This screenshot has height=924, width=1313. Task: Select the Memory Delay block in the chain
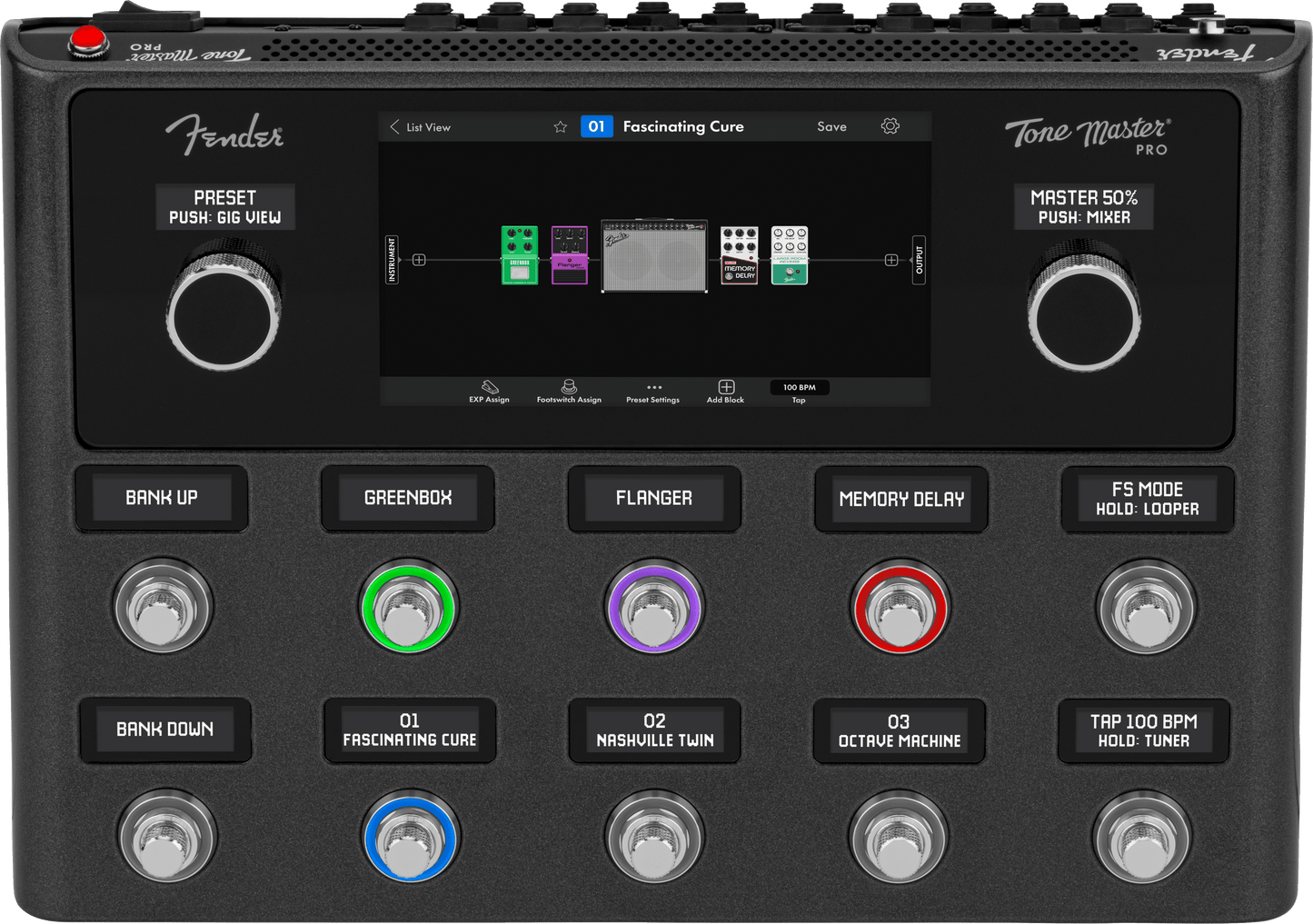click(x=740, y=257)
